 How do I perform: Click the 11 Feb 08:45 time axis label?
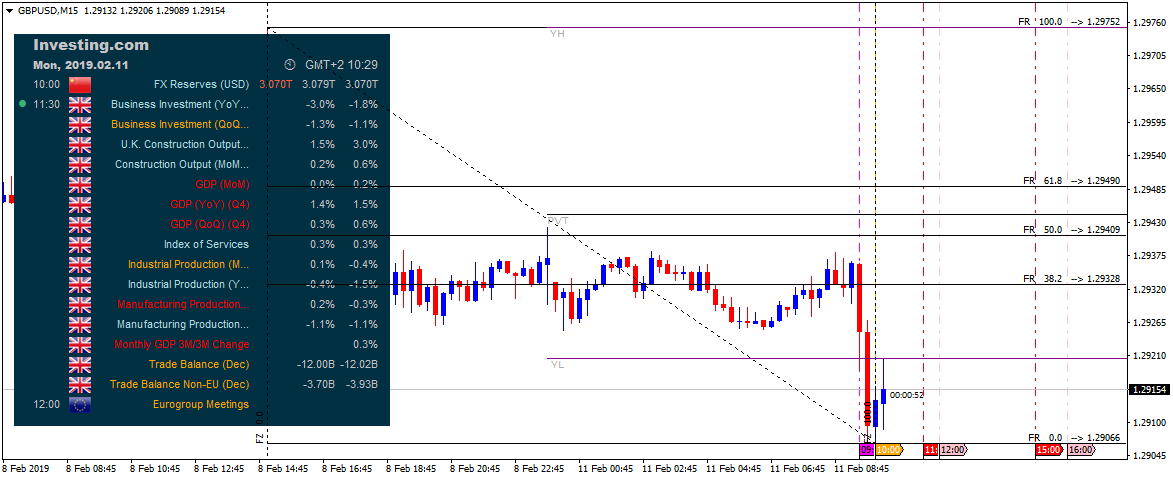pyautogui.click(x=862, y=469)
